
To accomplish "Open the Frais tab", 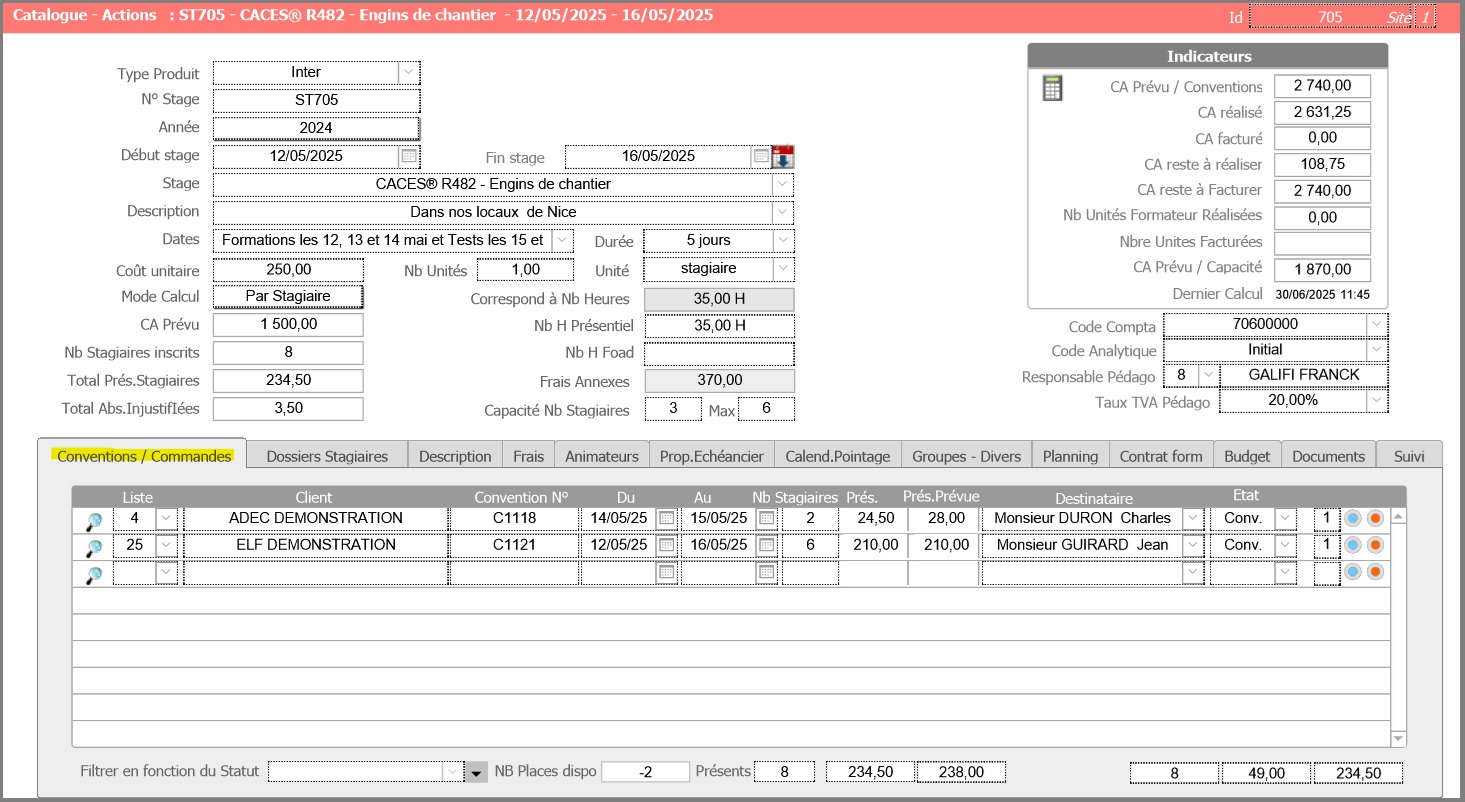I will (x=529, y=456).
